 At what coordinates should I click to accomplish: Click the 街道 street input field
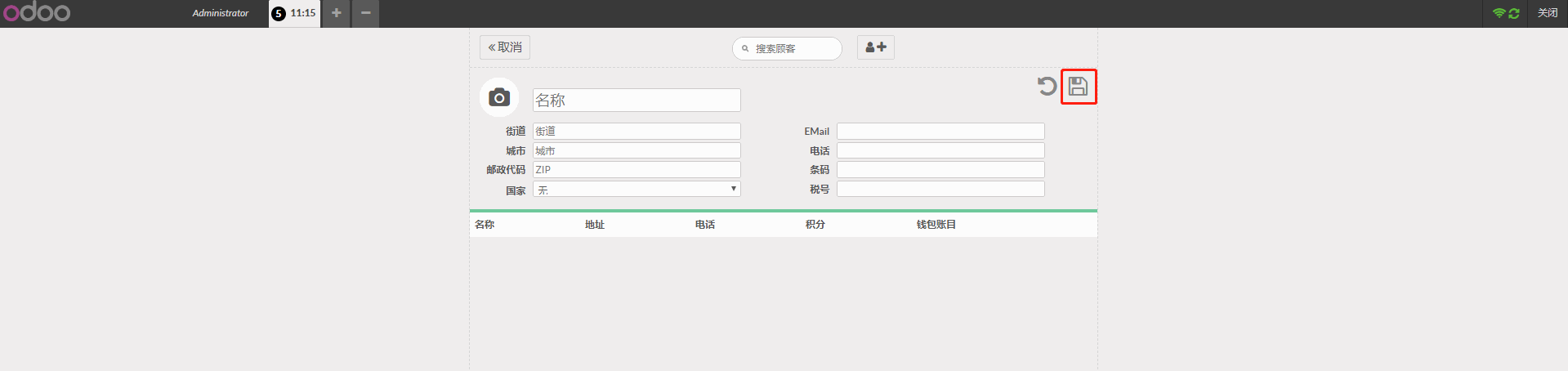click(x=637, y=131)
